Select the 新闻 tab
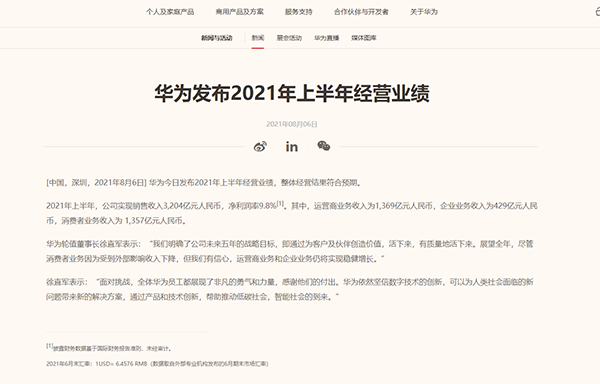The height and width of the screenshot is (384, 600). [x=258, y=38]
